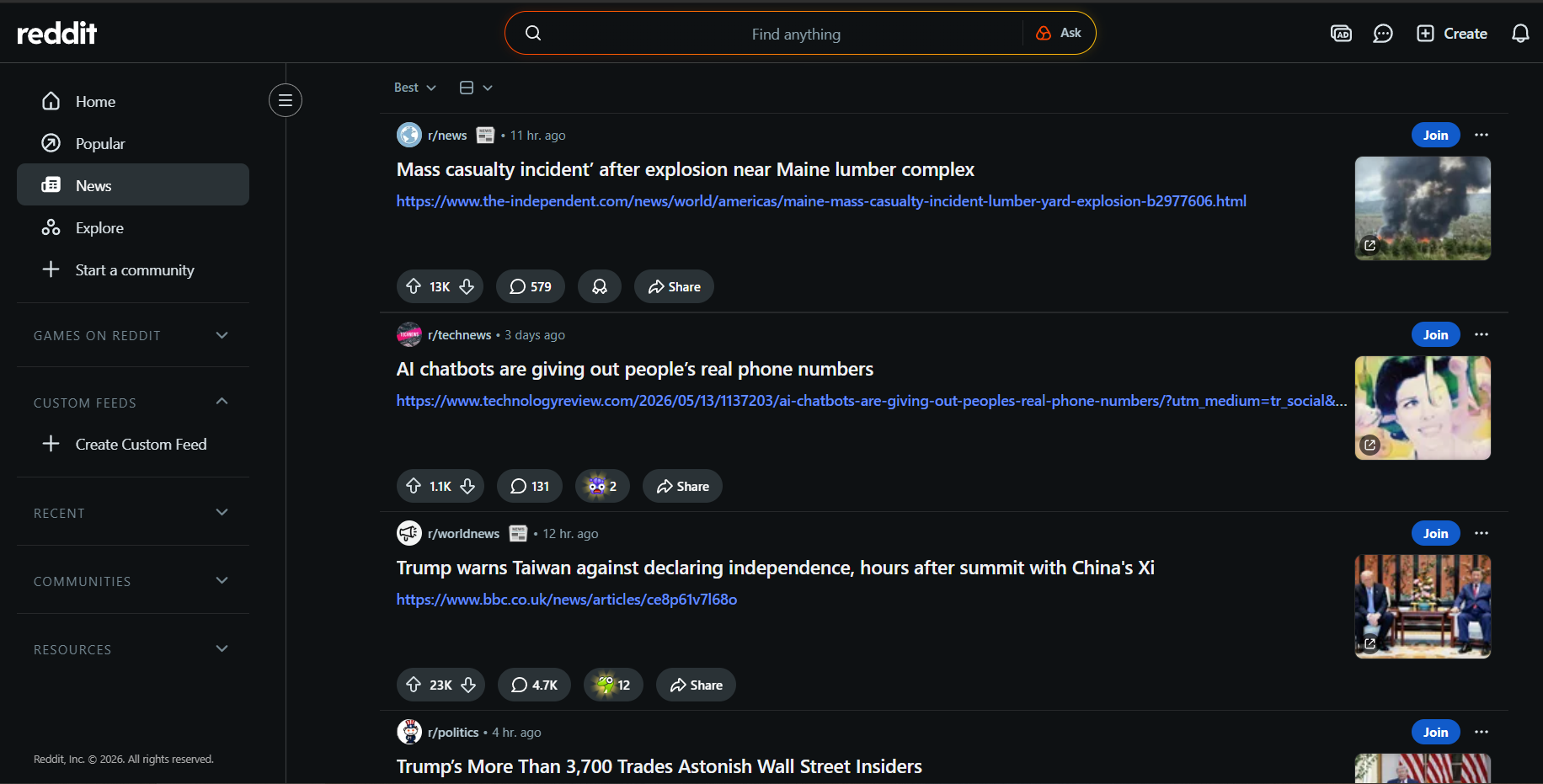Expand the Communities section

click(133, 581)
